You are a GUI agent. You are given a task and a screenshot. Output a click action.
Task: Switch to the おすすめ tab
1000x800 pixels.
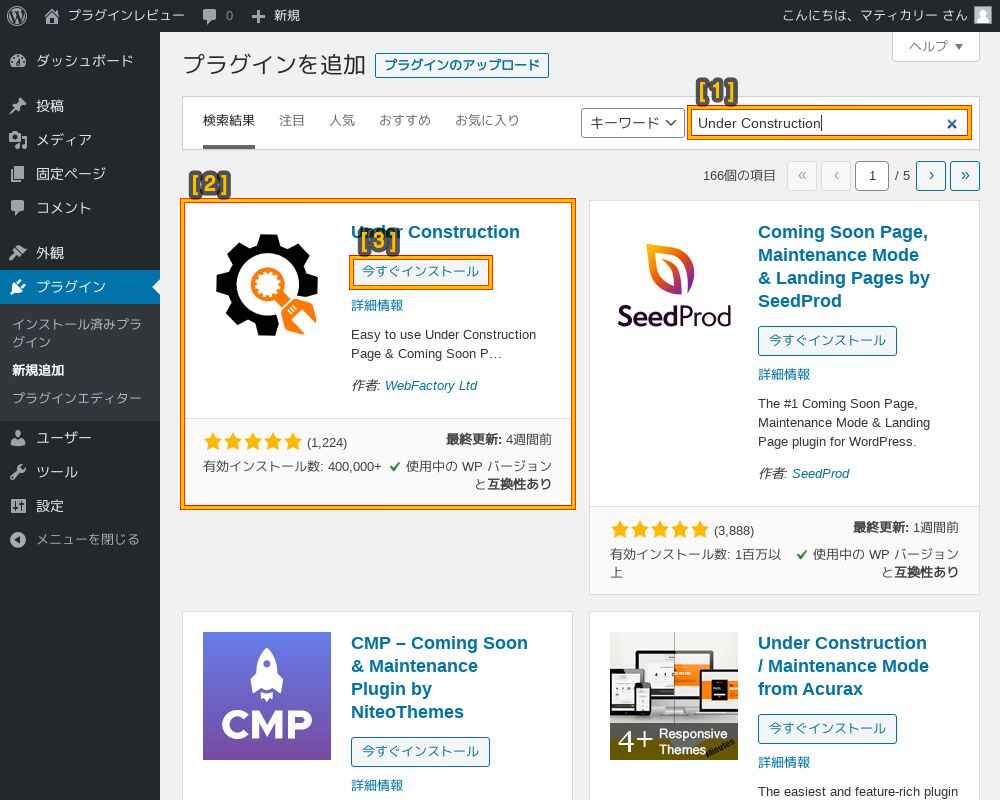[405, 121]
